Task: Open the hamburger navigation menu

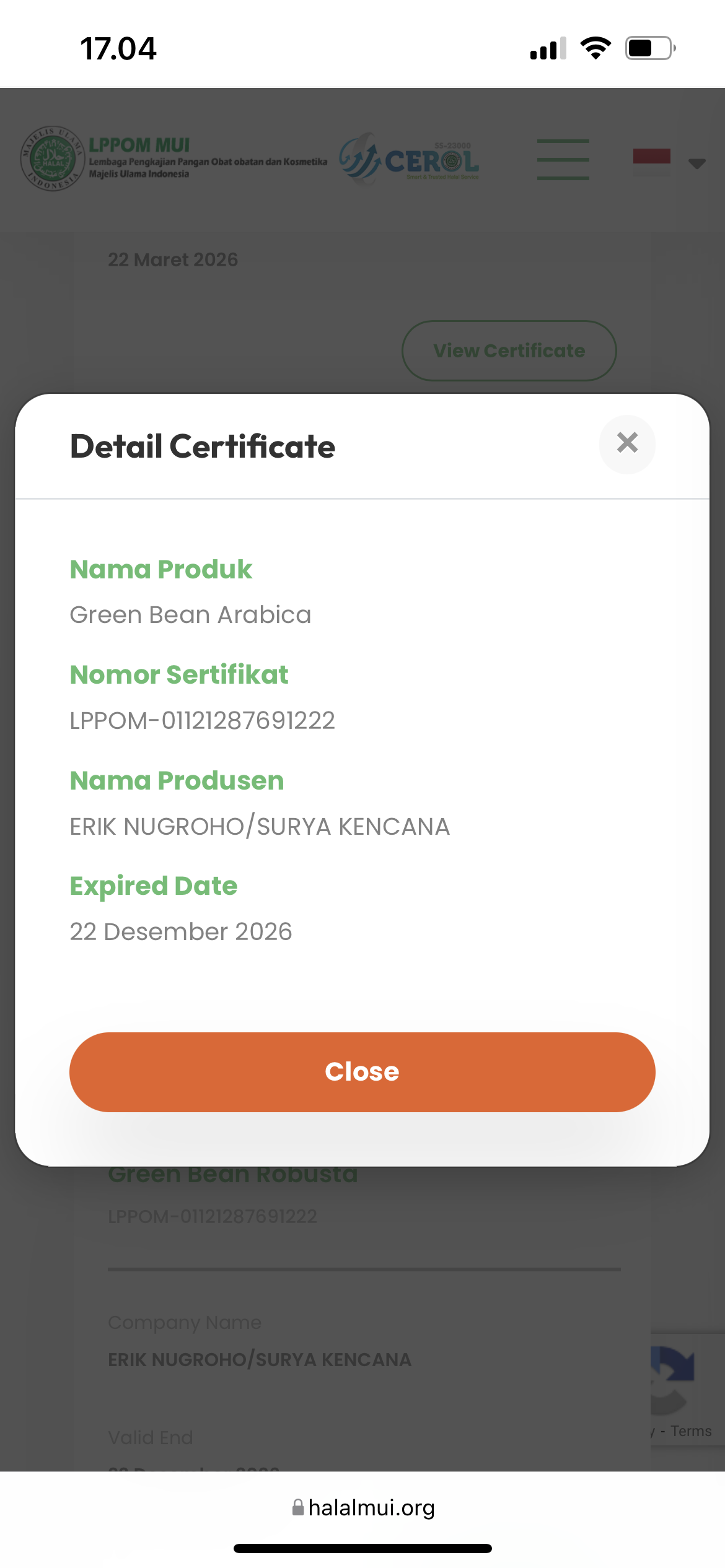Action: [563, 160]
